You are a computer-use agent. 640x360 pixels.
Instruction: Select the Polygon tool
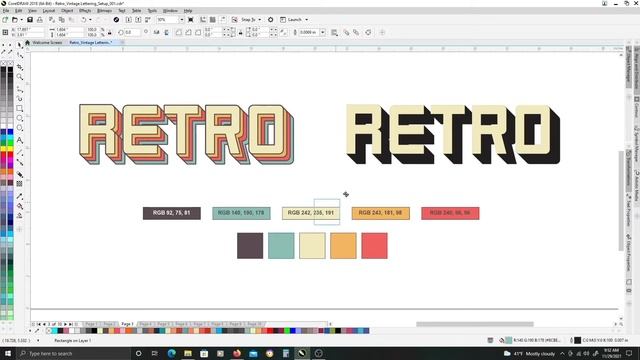click(x=19, y=128)
